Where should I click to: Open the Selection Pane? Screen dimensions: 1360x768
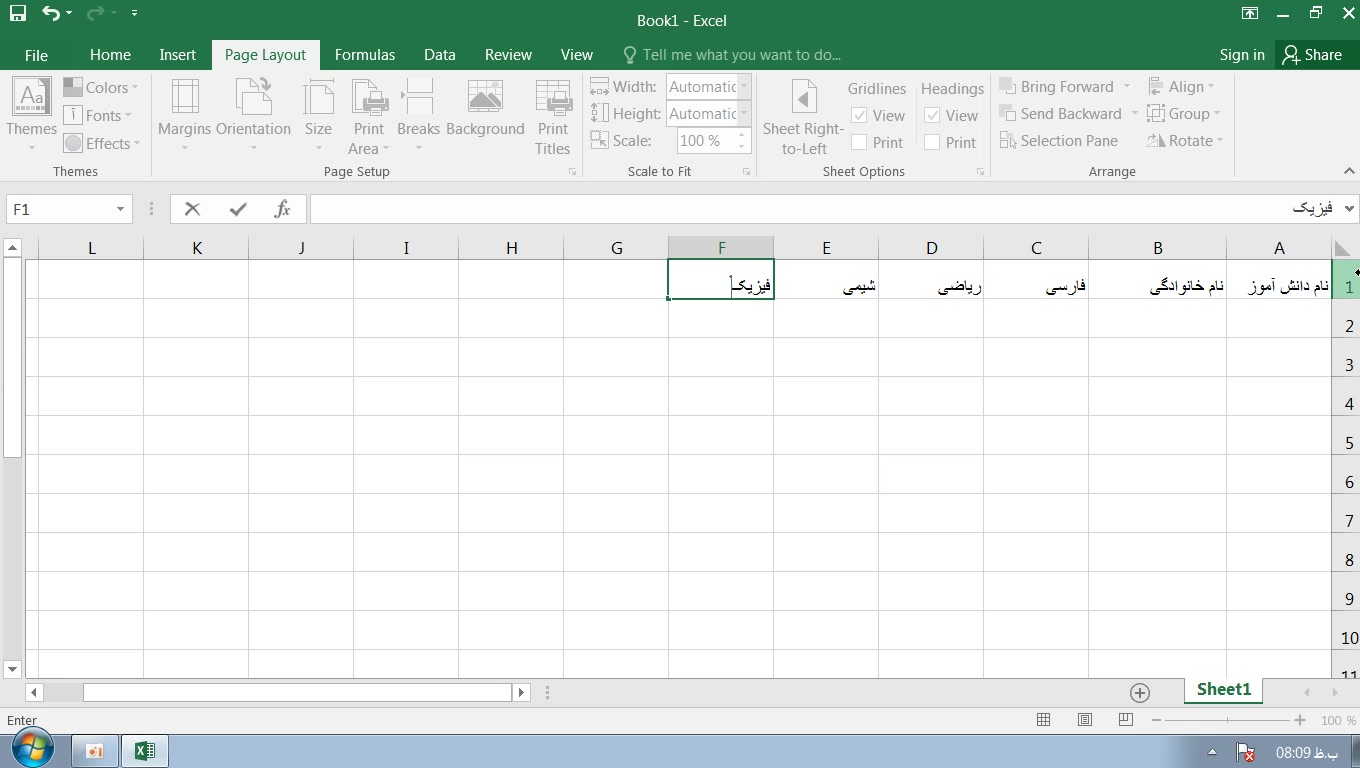click(1058, 141)
